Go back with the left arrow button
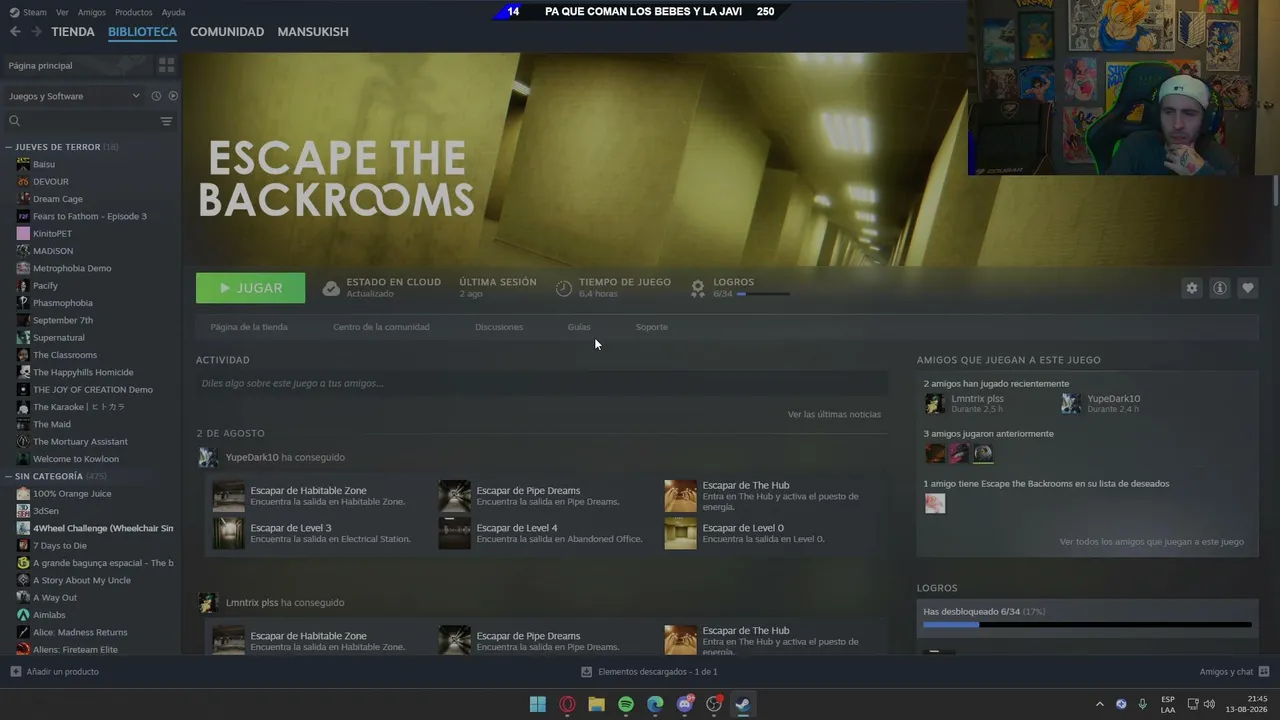 (15, 32)
